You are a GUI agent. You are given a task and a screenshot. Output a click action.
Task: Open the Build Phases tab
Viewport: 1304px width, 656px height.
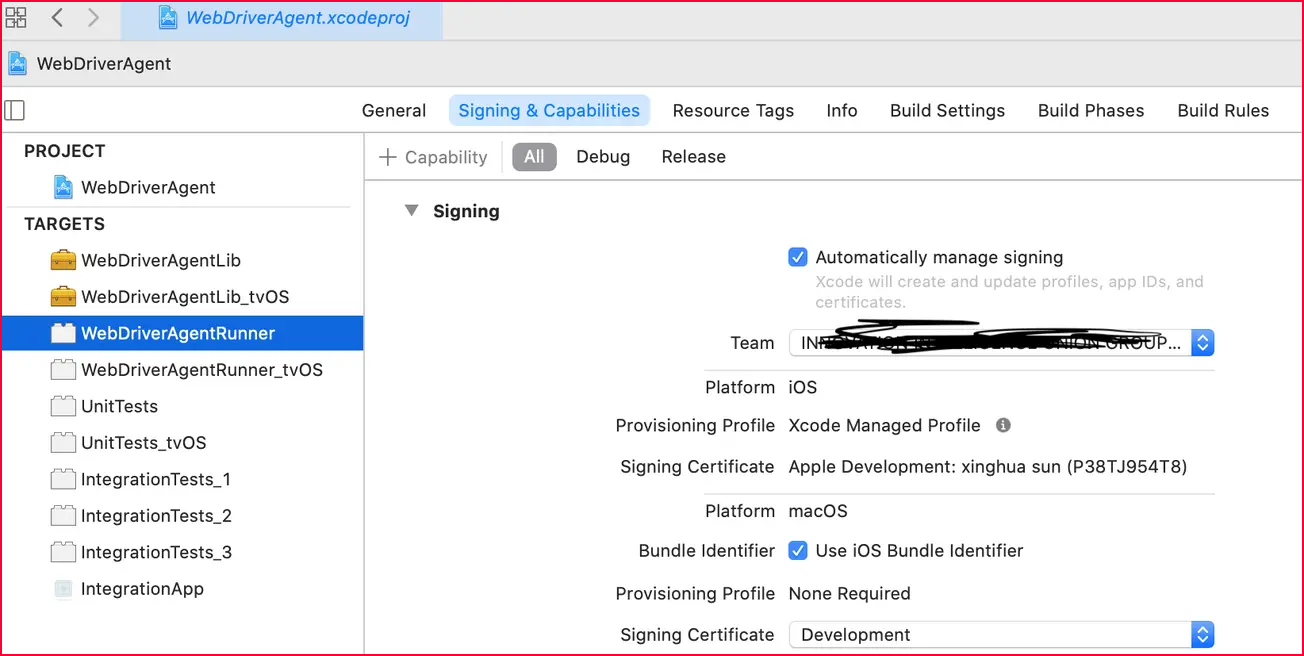click(x=1091, y=111)
